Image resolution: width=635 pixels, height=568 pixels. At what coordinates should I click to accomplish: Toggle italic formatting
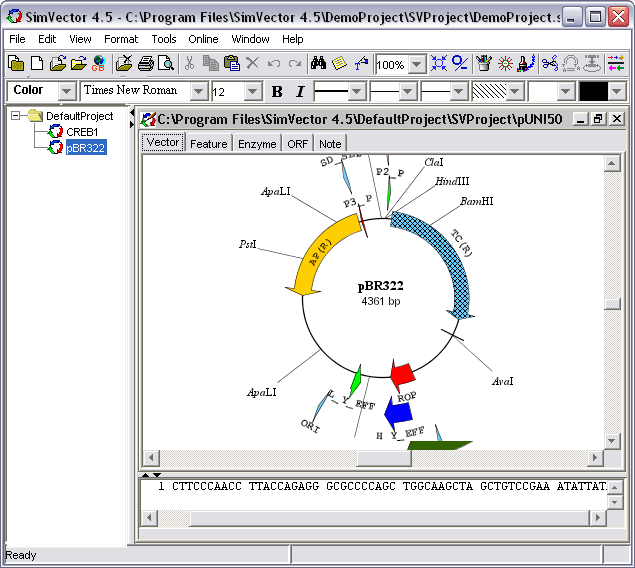pos(299,91)
